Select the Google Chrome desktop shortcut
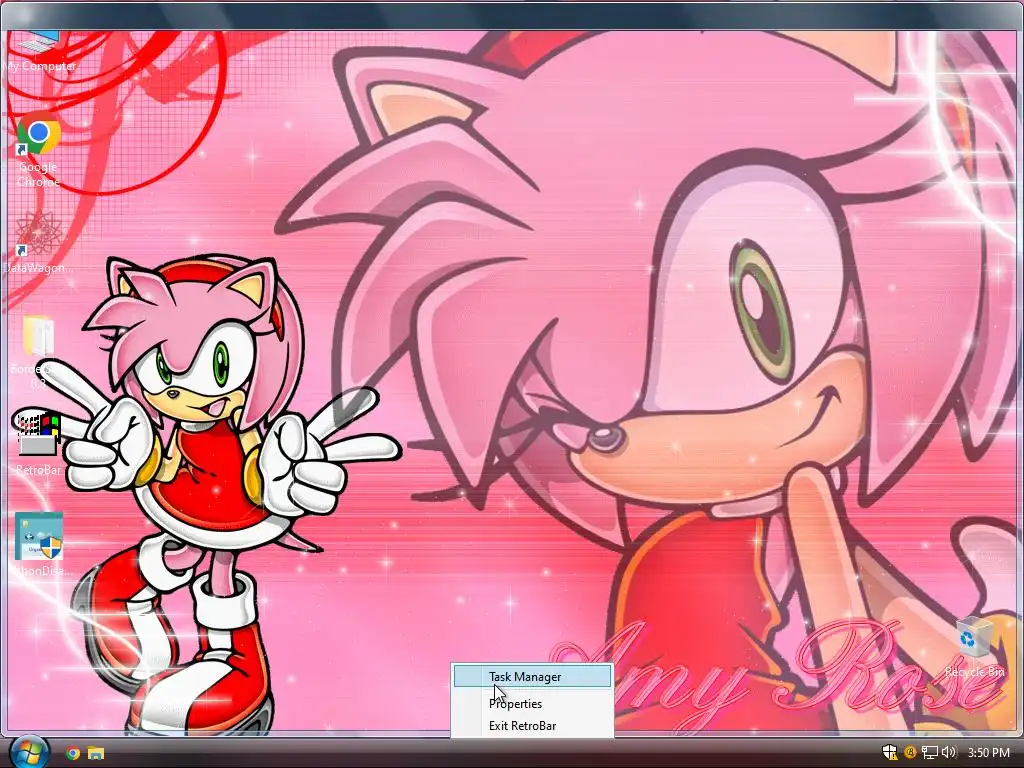Screen dimensions: 1024x768 pos(39,152)
